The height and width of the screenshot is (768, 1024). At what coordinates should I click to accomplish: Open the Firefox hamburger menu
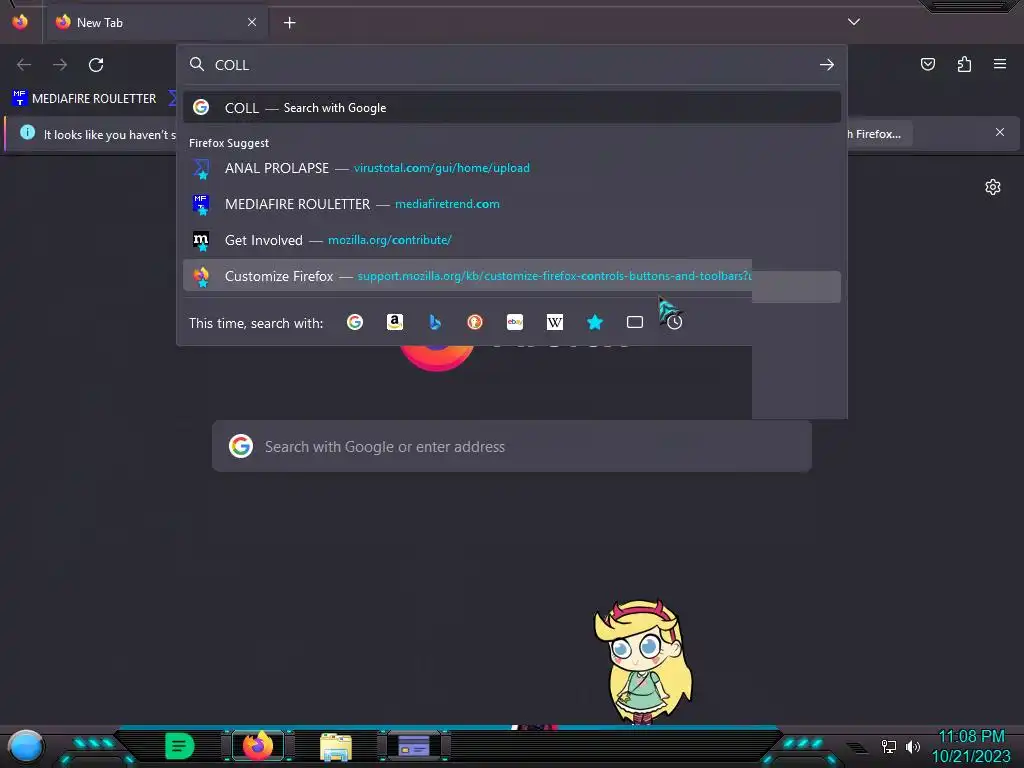(1000, 64)
